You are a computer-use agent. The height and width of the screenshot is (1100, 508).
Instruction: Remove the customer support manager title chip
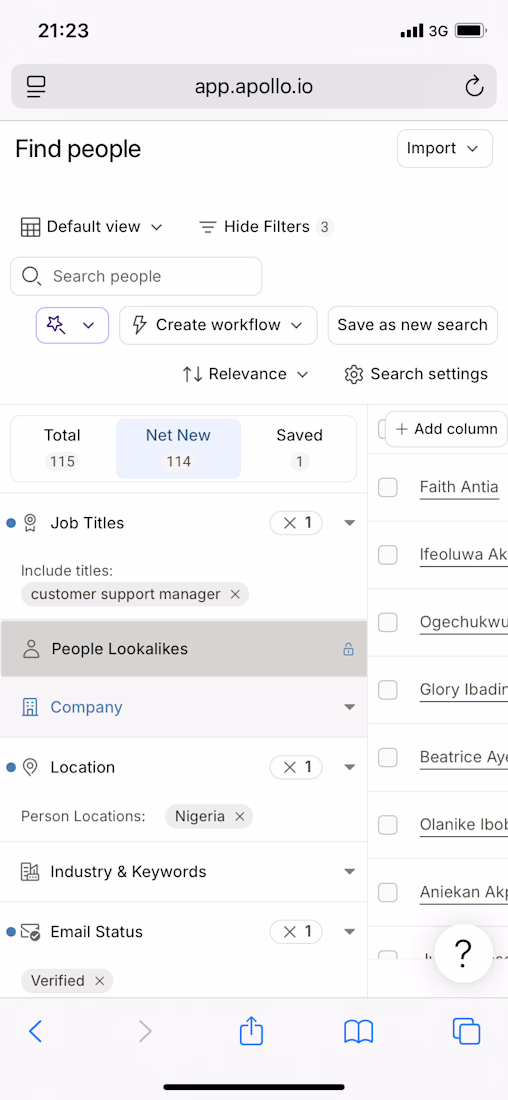click(x=235, y=594)
